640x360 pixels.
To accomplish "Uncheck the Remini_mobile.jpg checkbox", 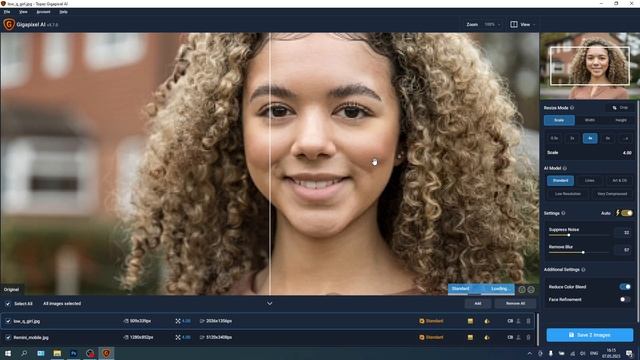I will click(8, 338).
